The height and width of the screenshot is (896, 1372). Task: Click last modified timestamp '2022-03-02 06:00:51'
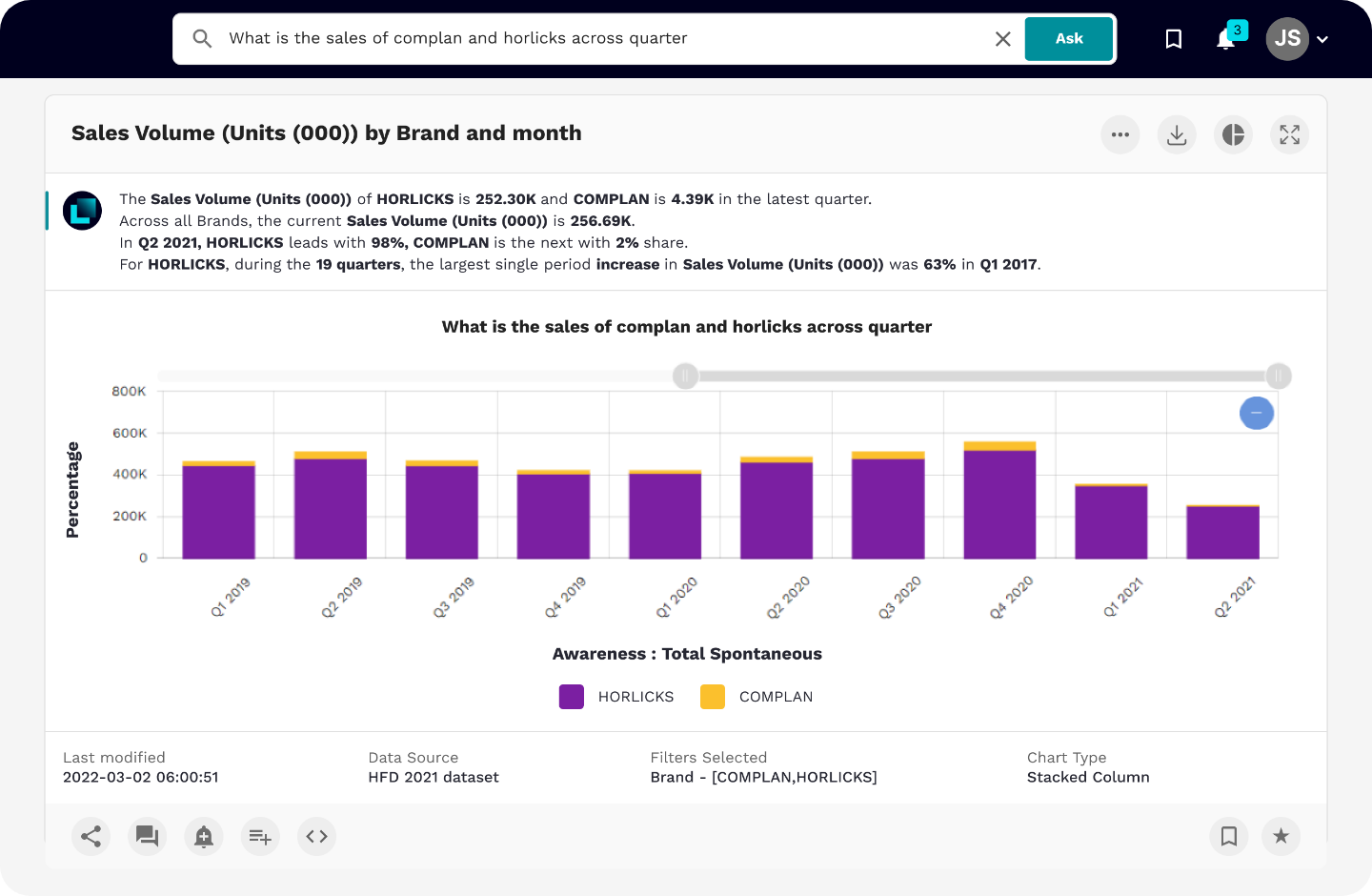[141, 778]
